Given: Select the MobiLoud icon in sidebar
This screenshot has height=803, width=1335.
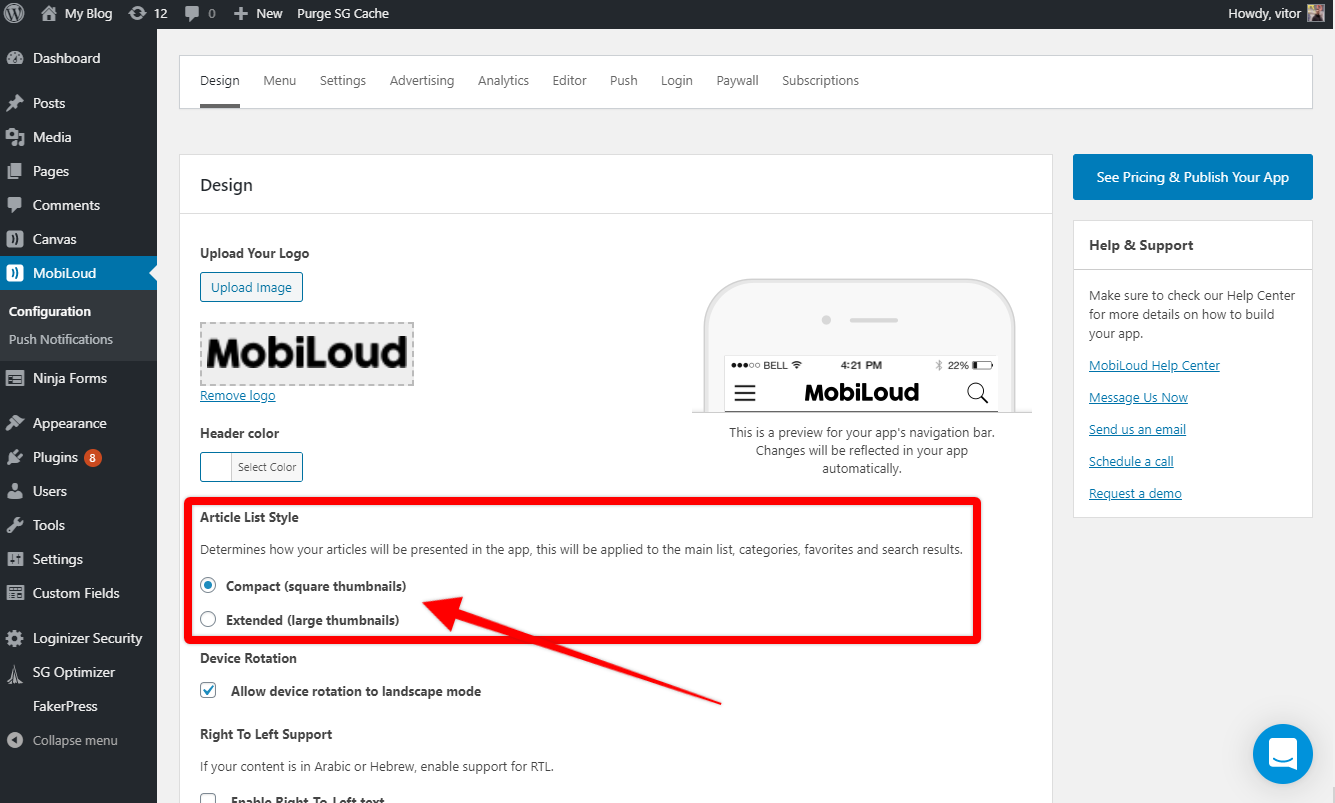Looking at the screenshot, I should 15,273.
